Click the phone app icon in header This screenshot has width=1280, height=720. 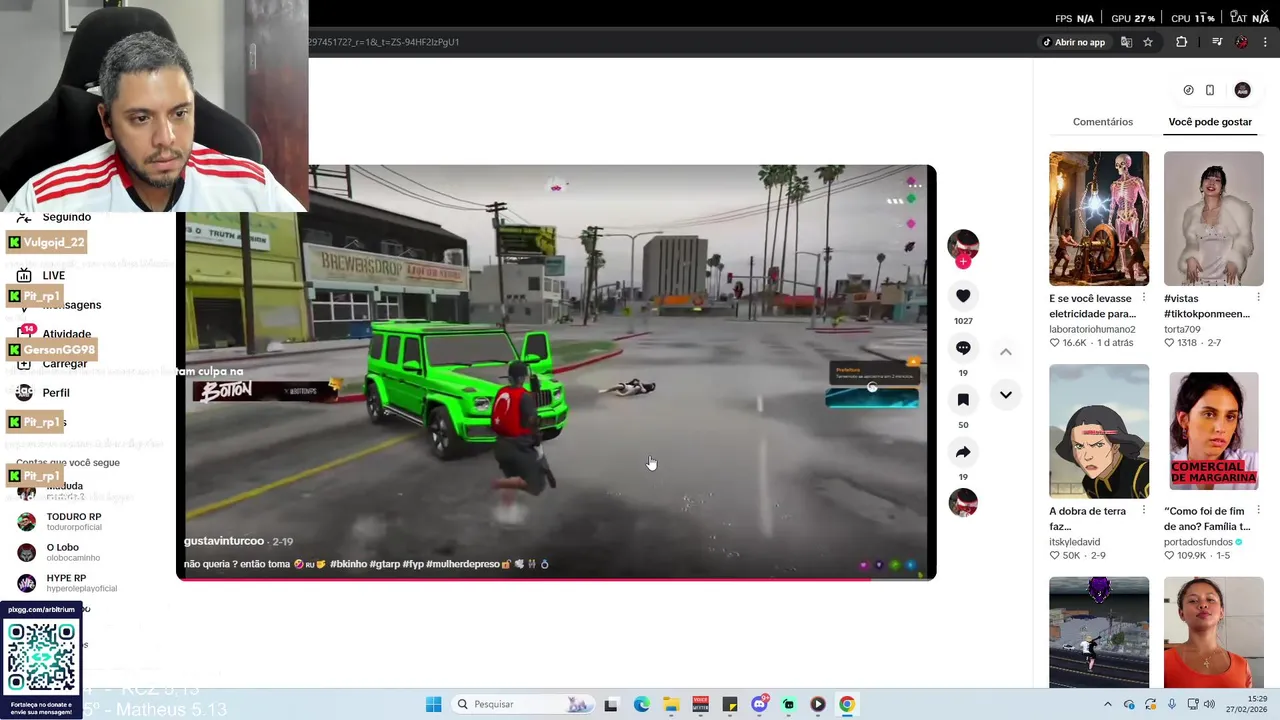1210,90
